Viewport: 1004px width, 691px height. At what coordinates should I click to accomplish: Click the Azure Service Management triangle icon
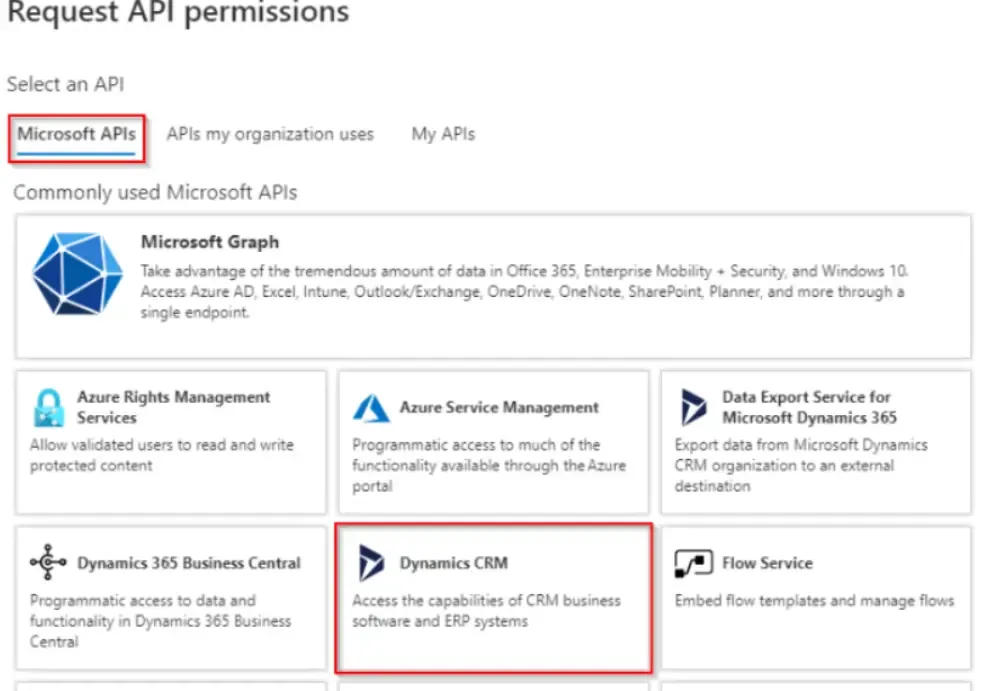coord(371,408)
